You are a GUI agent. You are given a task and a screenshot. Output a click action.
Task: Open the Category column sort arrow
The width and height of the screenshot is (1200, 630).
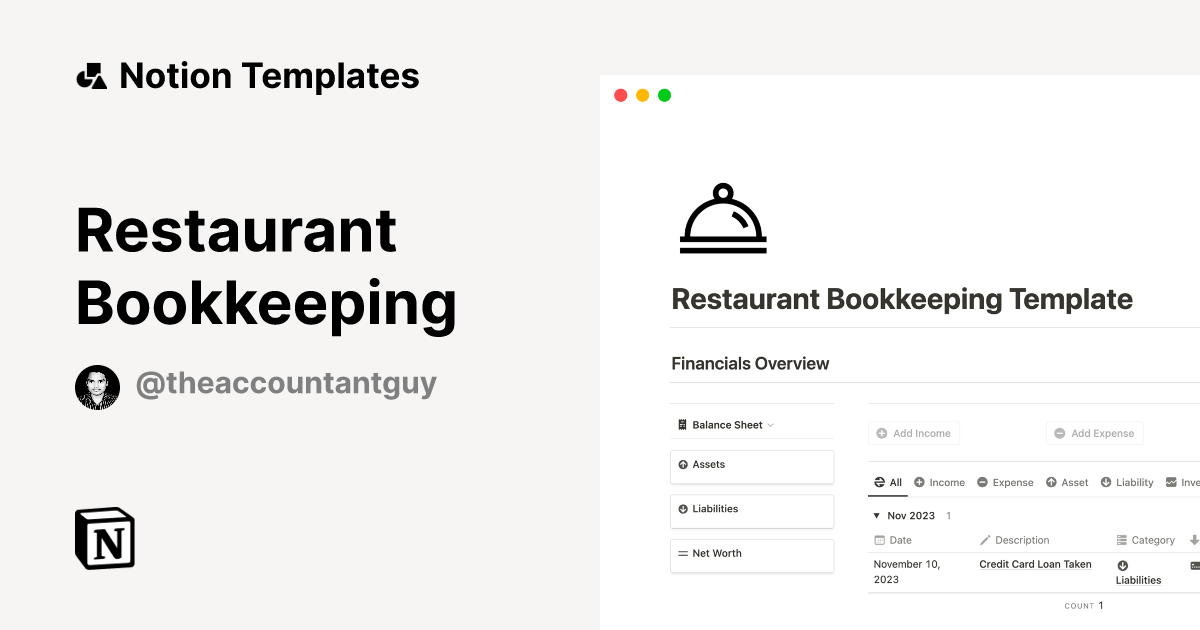point(1195,540)
